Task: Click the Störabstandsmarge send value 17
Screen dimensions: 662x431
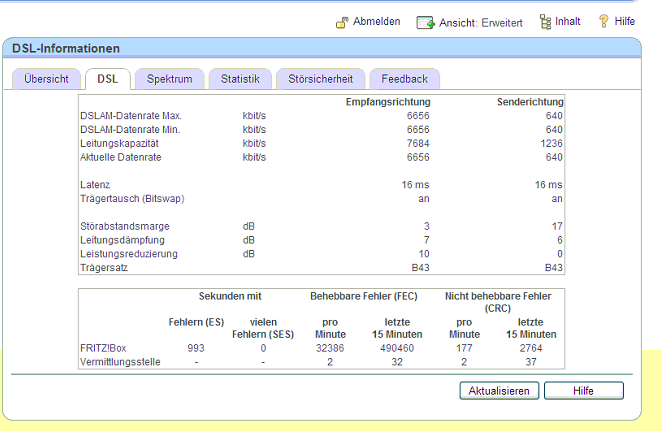Action: tap(557, 226)
